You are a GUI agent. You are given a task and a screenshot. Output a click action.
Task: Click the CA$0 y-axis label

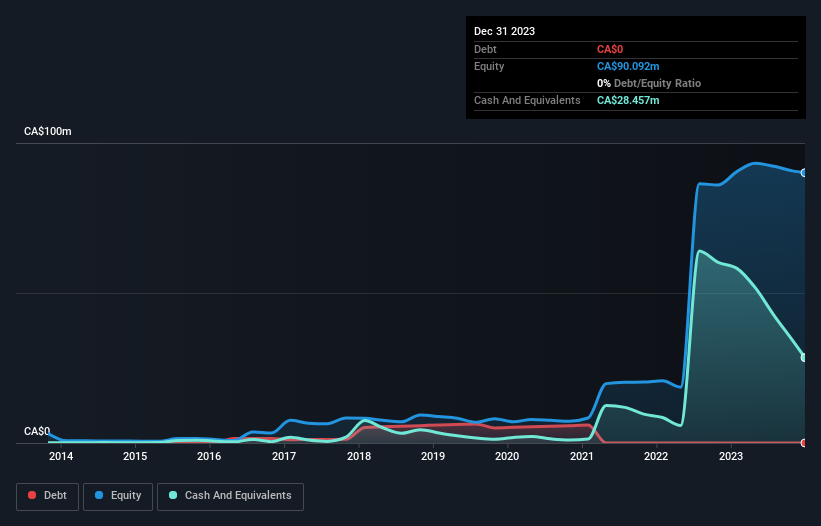tap(37, 431)
